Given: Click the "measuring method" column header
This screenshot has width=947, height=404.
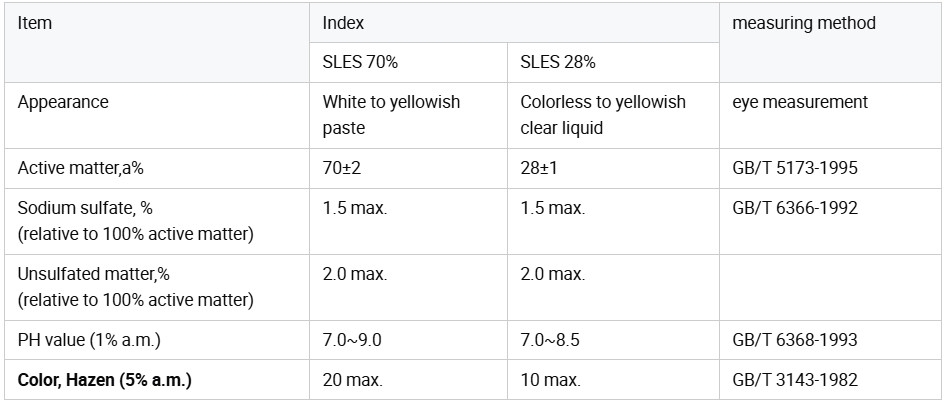Looking at the screenshot, I should pyautogui.click(x=804, y=23).
